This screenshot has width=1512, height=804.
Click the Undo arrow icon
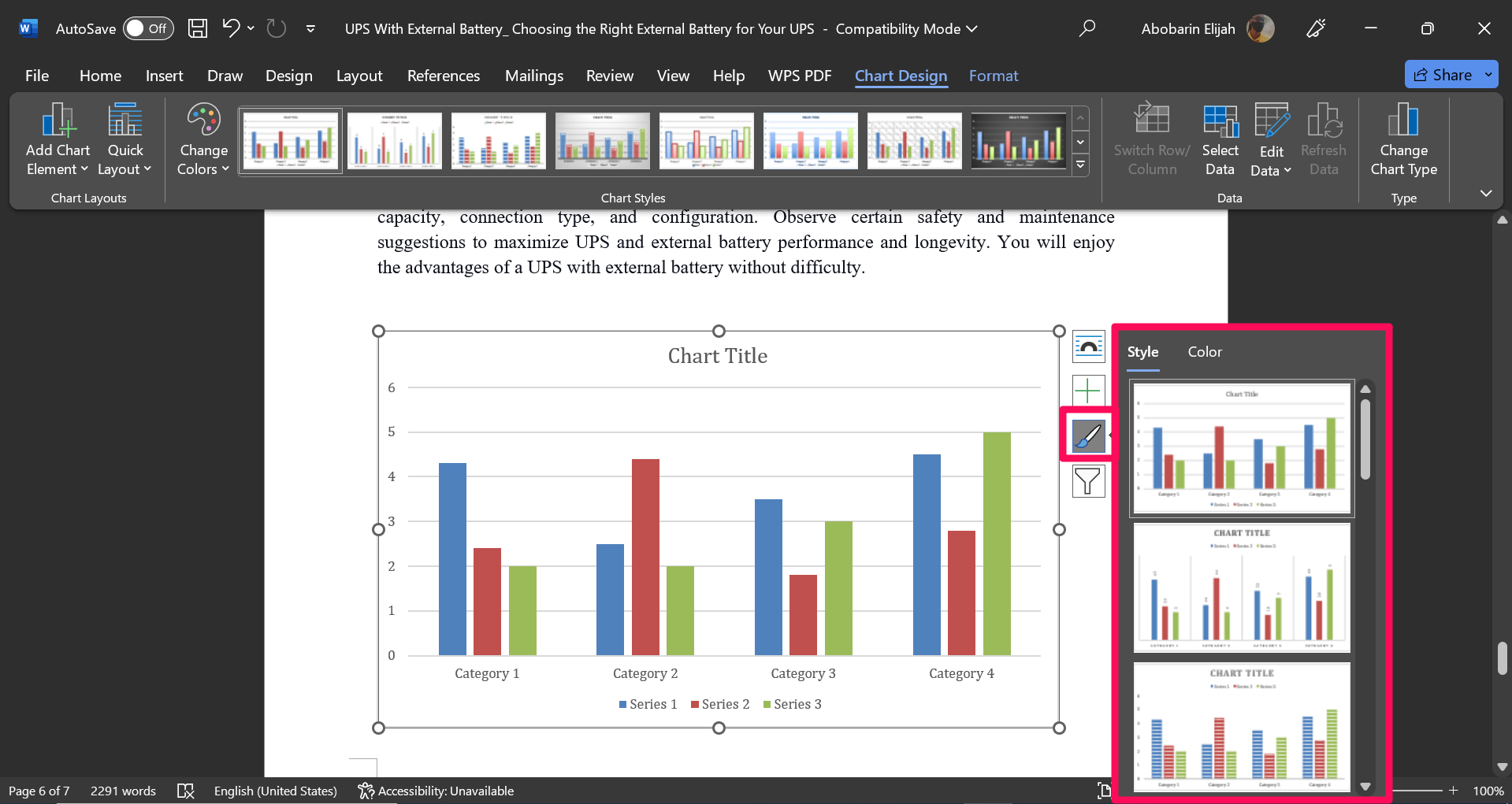pos(231,28)
